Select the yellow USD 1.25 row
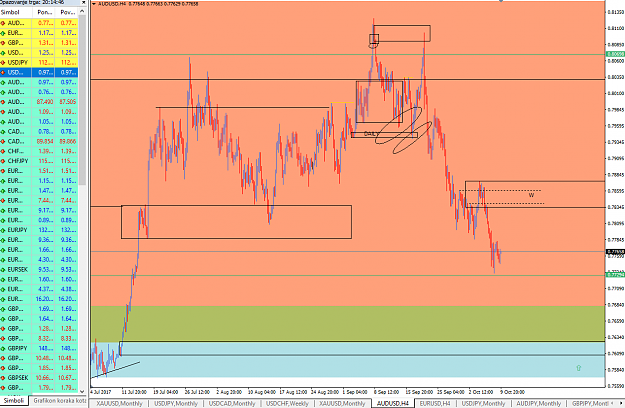The image size is (625, 408). point(39,53)
